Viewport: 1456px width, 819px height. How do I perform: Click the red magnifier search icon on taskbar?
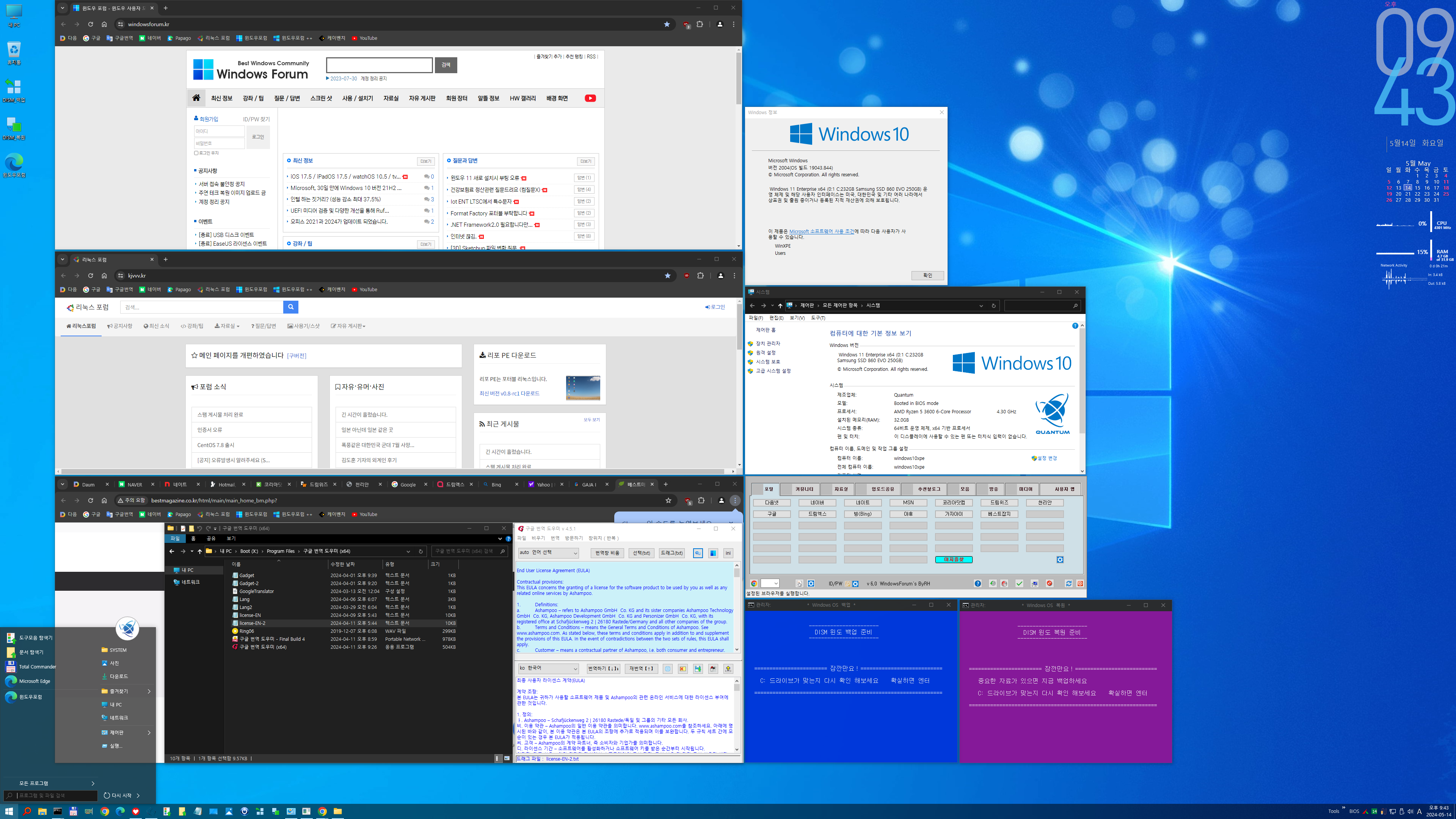pos(27,811)
